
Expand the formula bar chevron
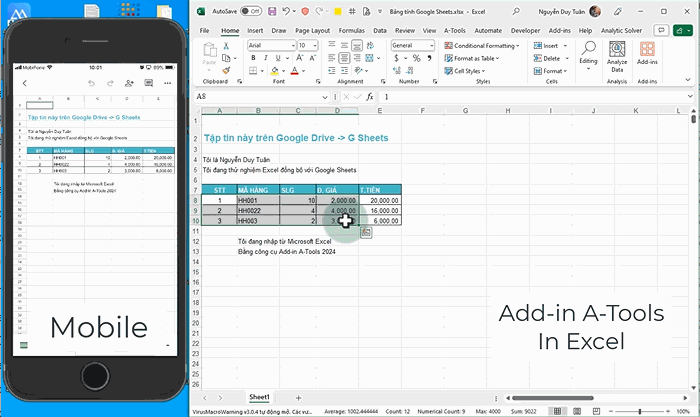coord(690,96)
